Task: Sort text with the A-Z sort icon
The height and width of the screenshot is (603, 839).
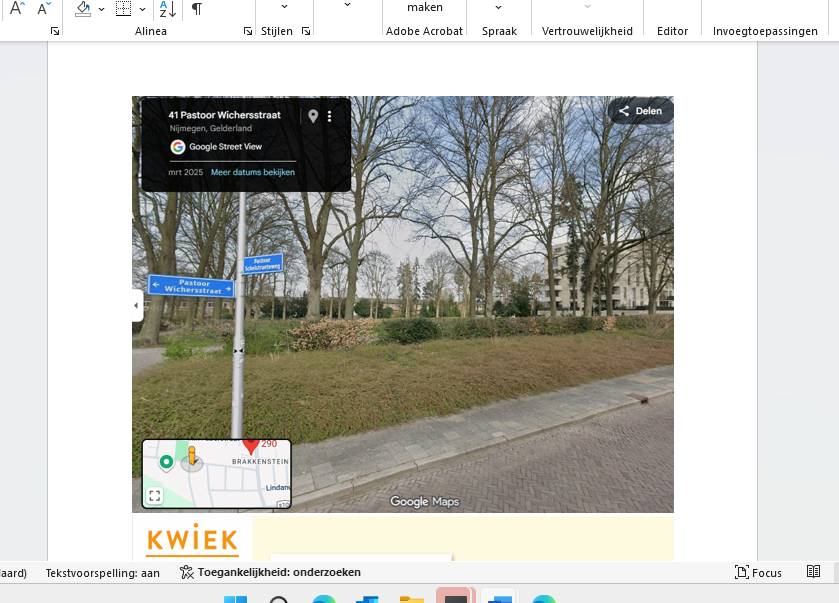Action: pyautogui.click(x=167, y=9)
